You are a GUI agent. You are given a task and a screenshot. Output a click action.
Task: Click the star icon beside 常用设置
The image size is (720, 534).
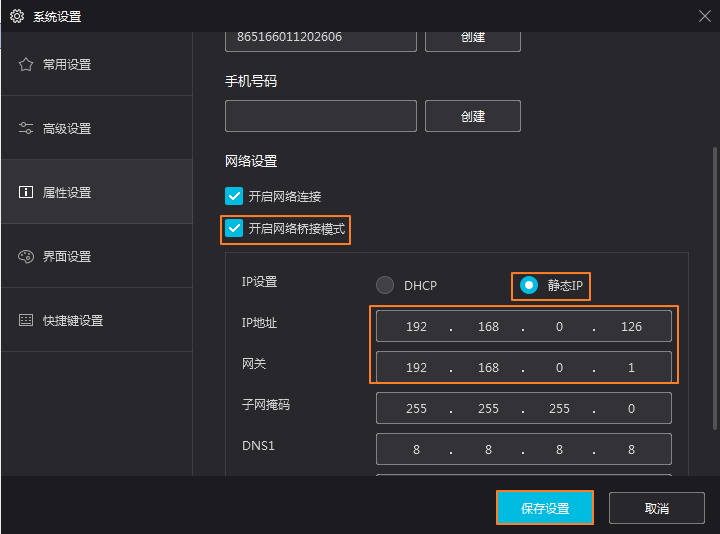click(26, 64)
